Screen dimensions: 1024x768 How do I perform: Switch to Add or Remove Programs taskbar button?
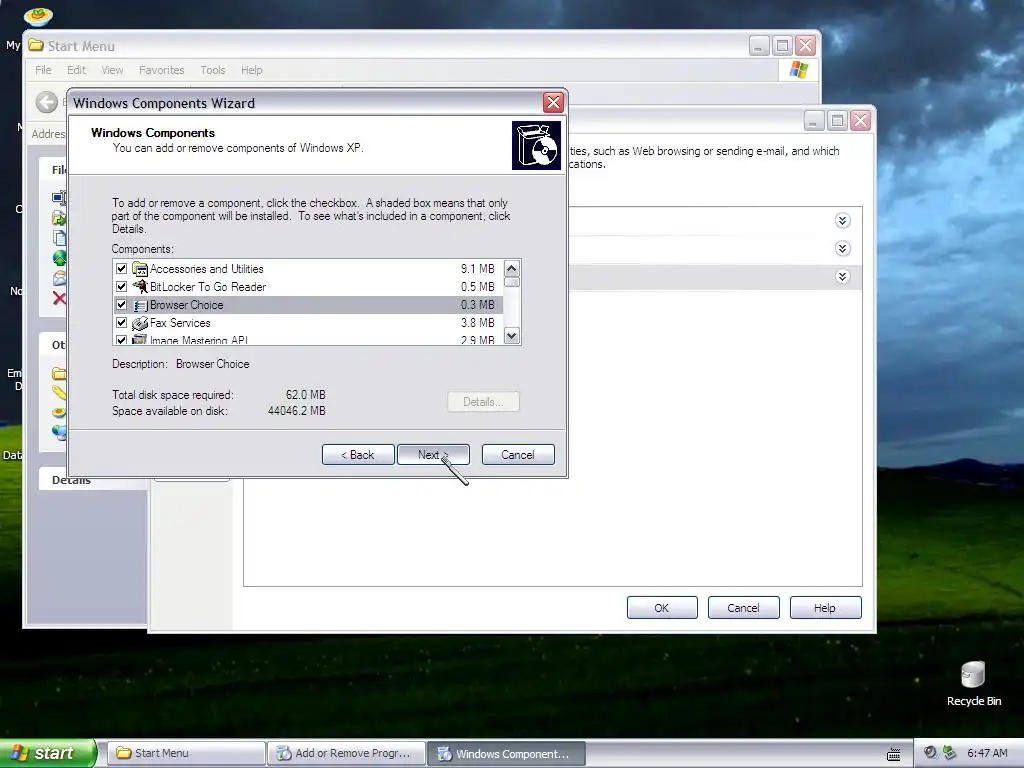coord(346,753)
